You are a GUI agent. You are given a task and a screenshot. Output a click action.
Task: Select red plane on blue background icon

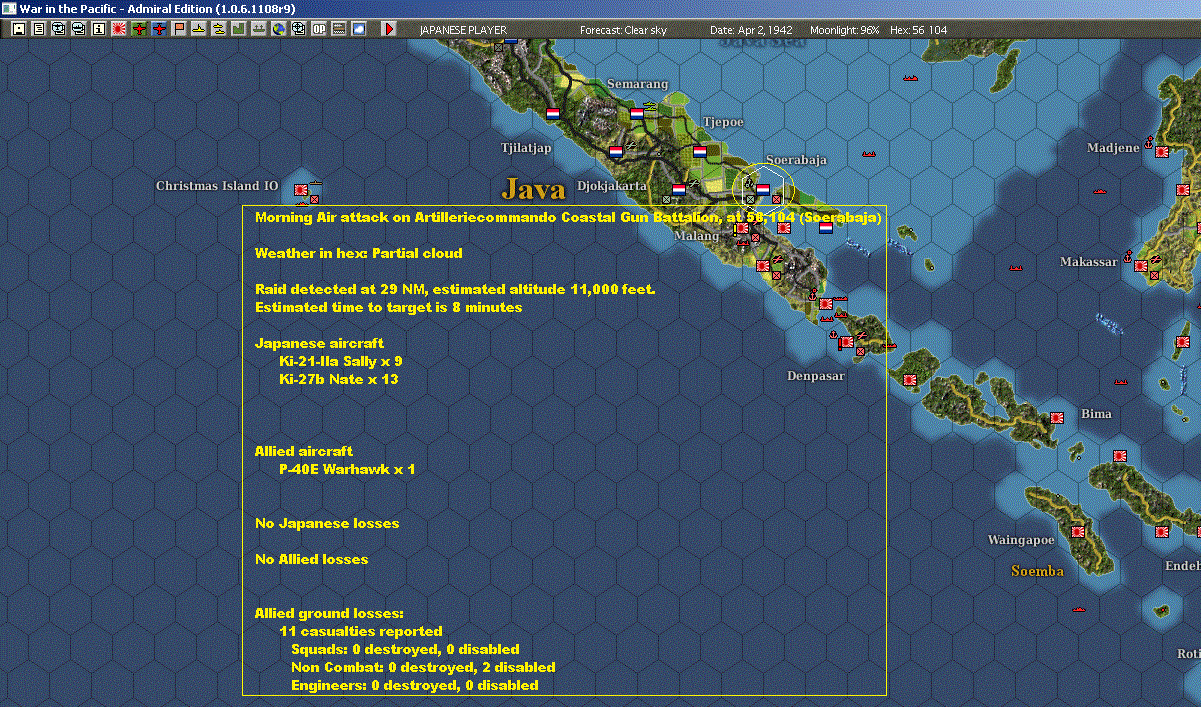pyautogui.click(x=160, y=29)
